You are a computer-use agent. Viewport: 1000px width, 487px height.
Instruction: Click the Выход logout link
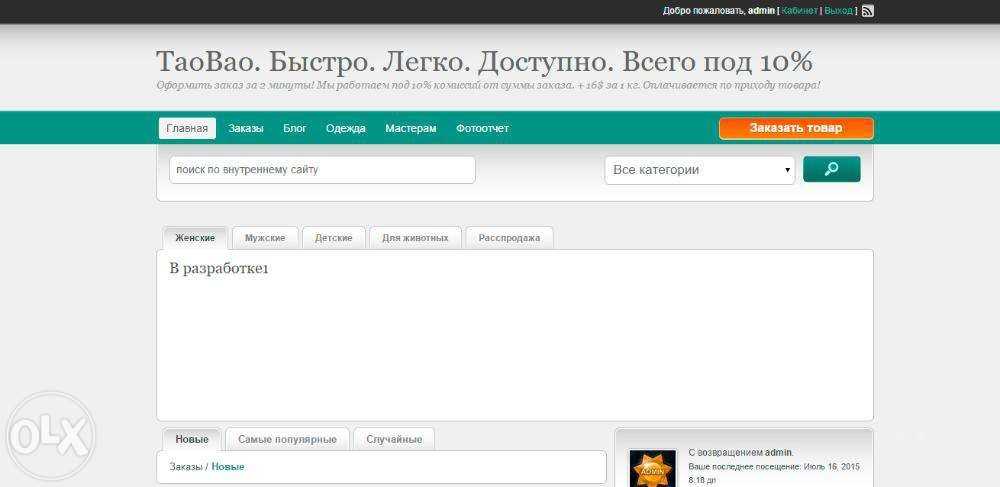point(839,11)
